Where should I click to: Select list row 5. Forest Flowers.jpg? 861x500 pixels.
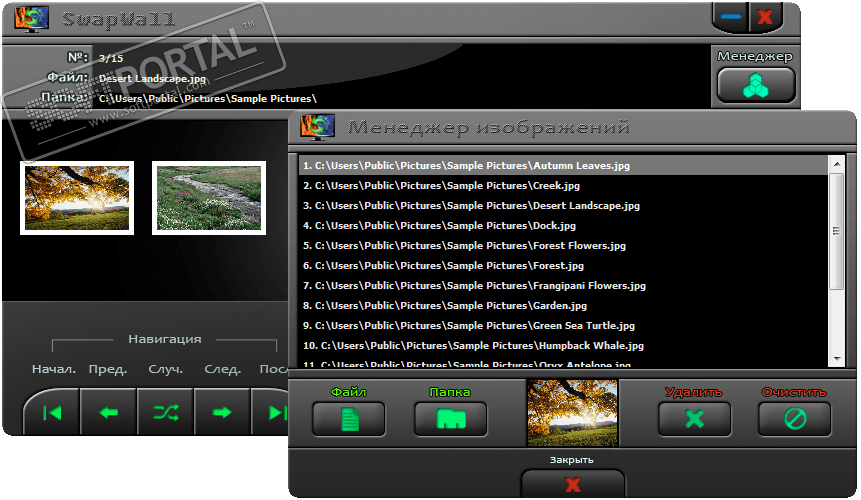(x=563, y=246)
